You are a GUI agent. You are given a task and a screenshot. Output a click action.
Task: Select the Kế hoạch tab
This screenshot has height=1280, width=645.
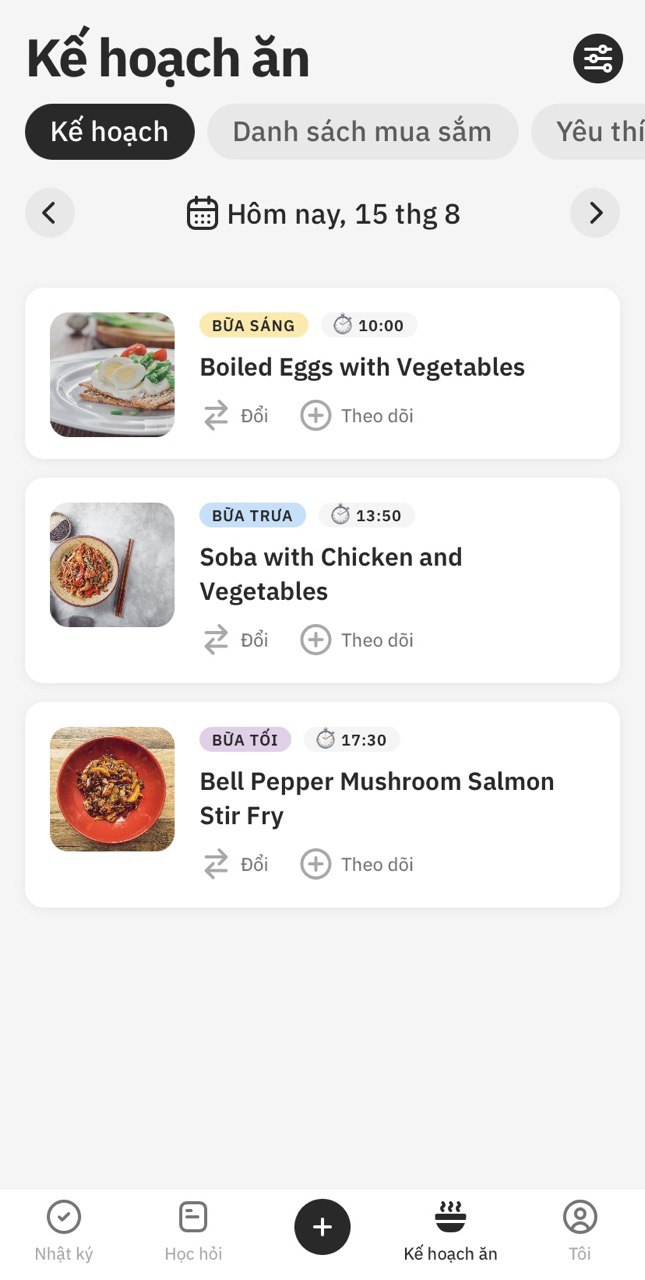pyautogui.click(x=110, y=132)
